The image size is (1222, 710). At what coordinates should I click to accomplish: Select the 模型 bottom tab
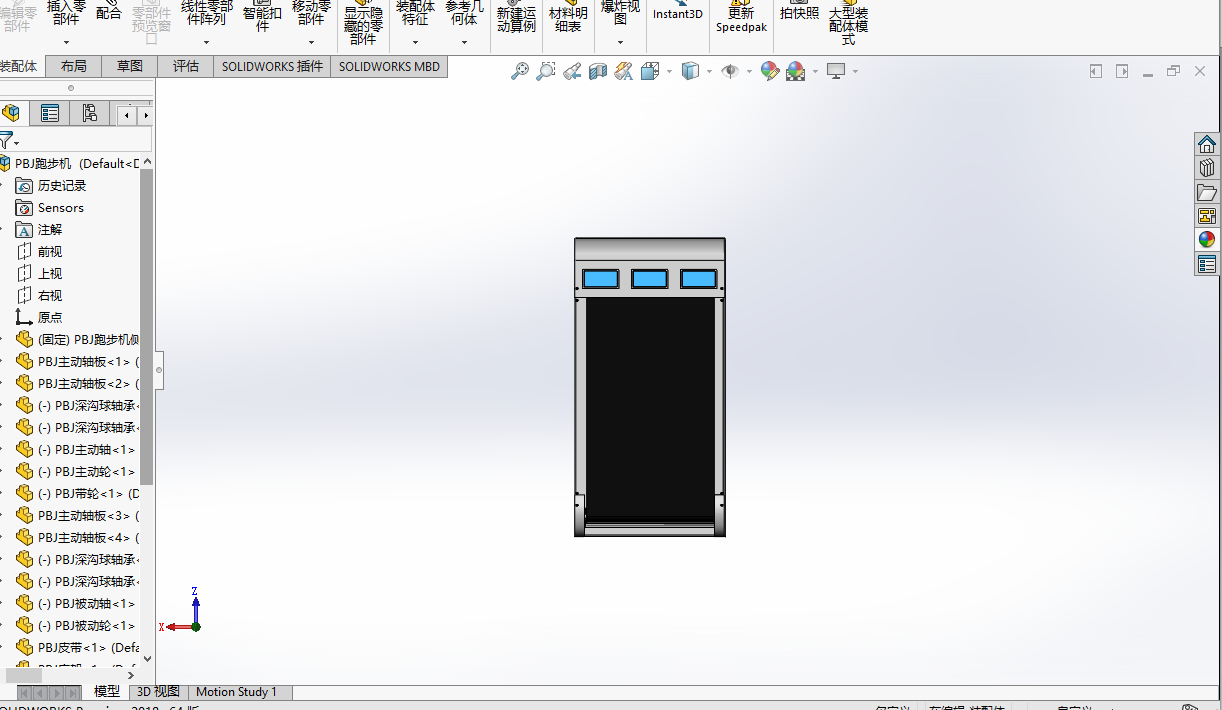point(107,692)
